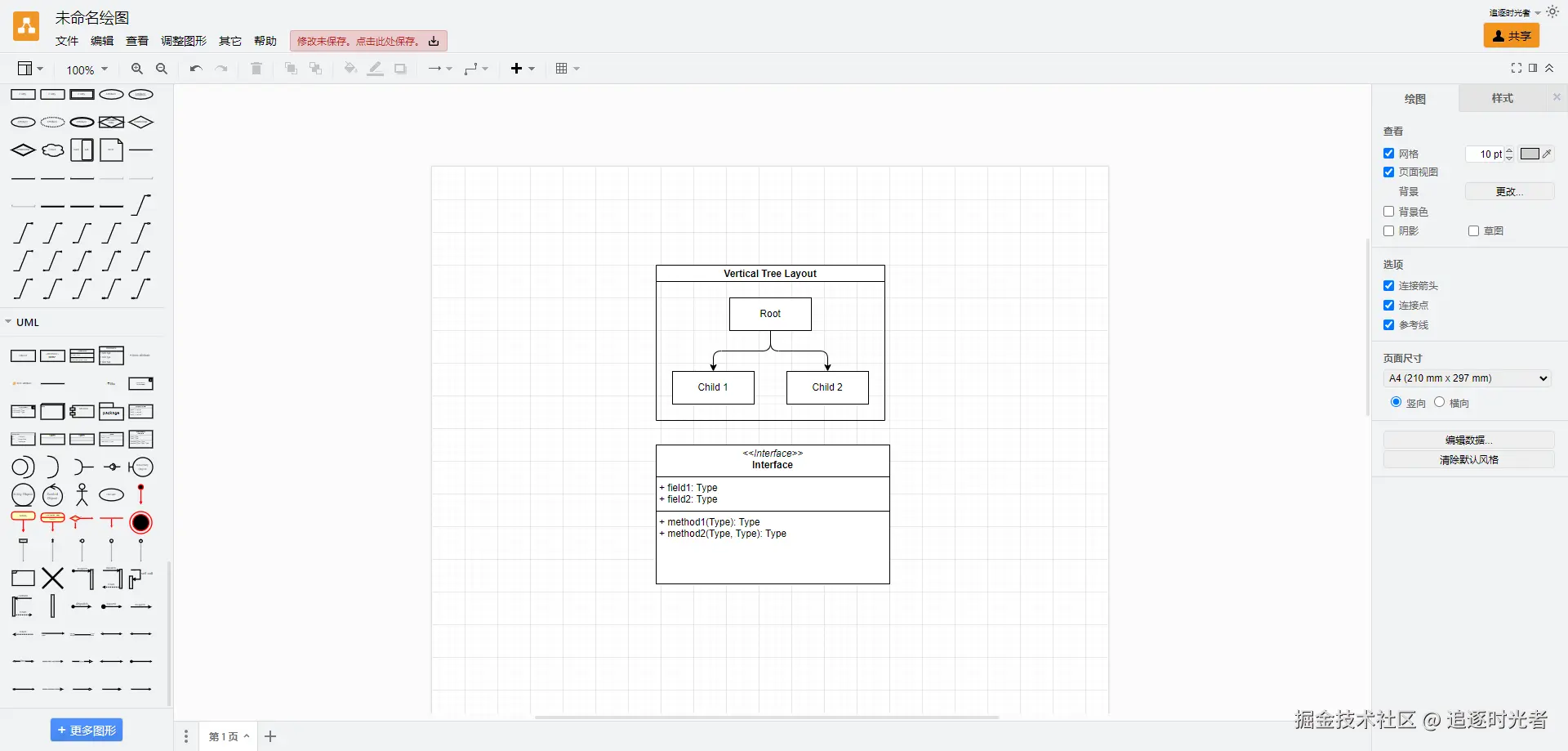The height and width of the screenshot is (751, 1568).
Task: Click the fill color bucket icon
Action: (350, 69)
